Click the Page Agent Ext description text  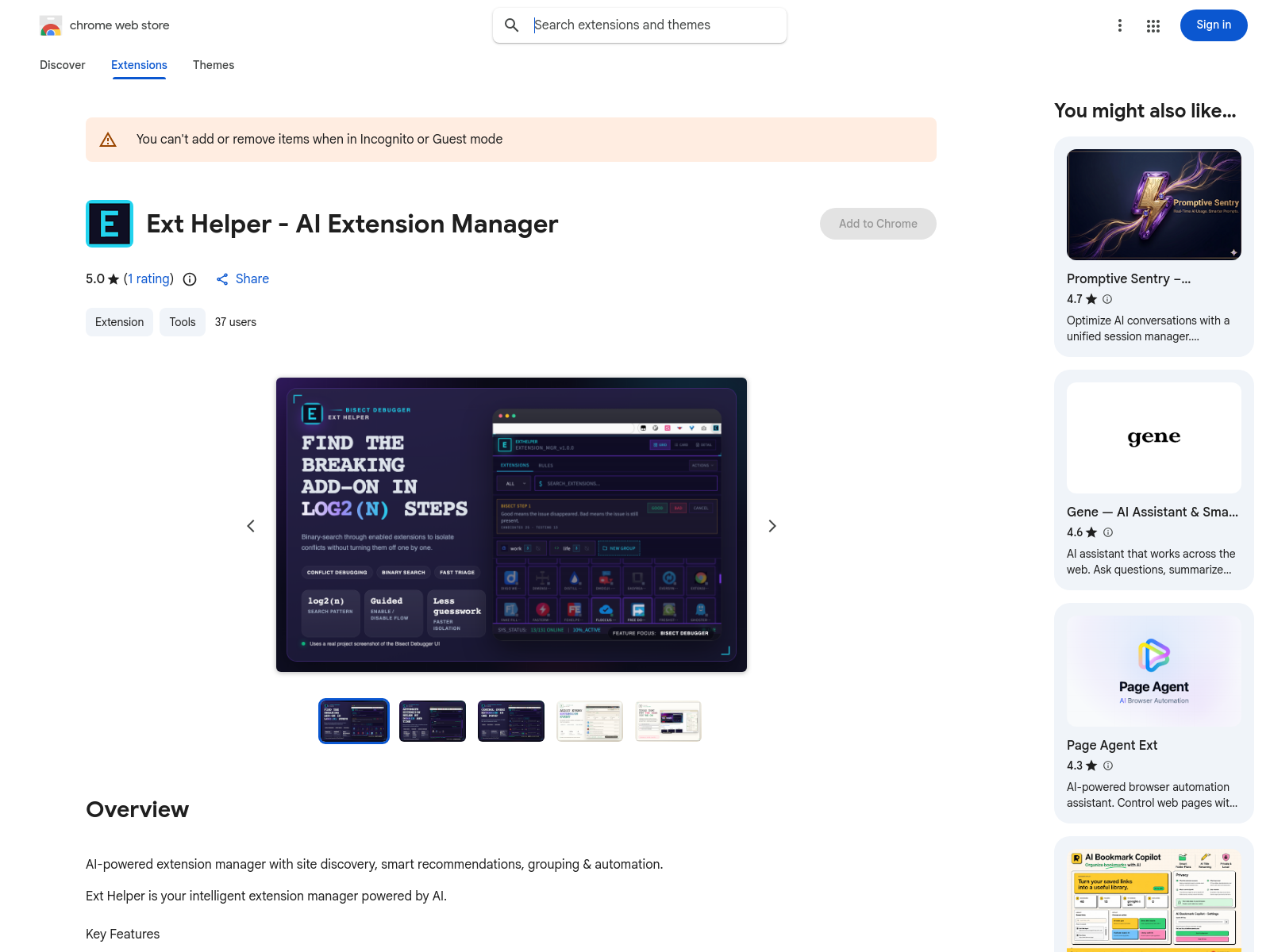(x=1152, y=795)
